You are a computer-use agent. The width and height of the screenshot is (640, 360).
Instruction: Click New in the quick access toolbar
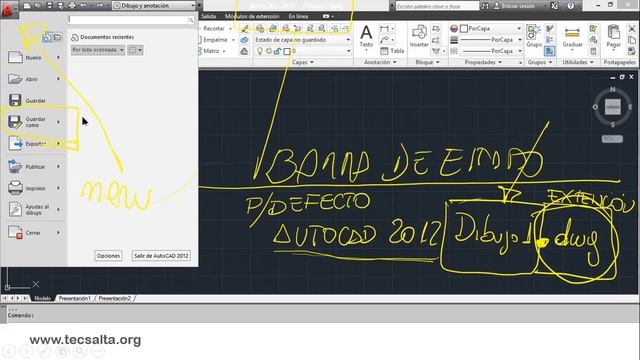click(27, 6)
